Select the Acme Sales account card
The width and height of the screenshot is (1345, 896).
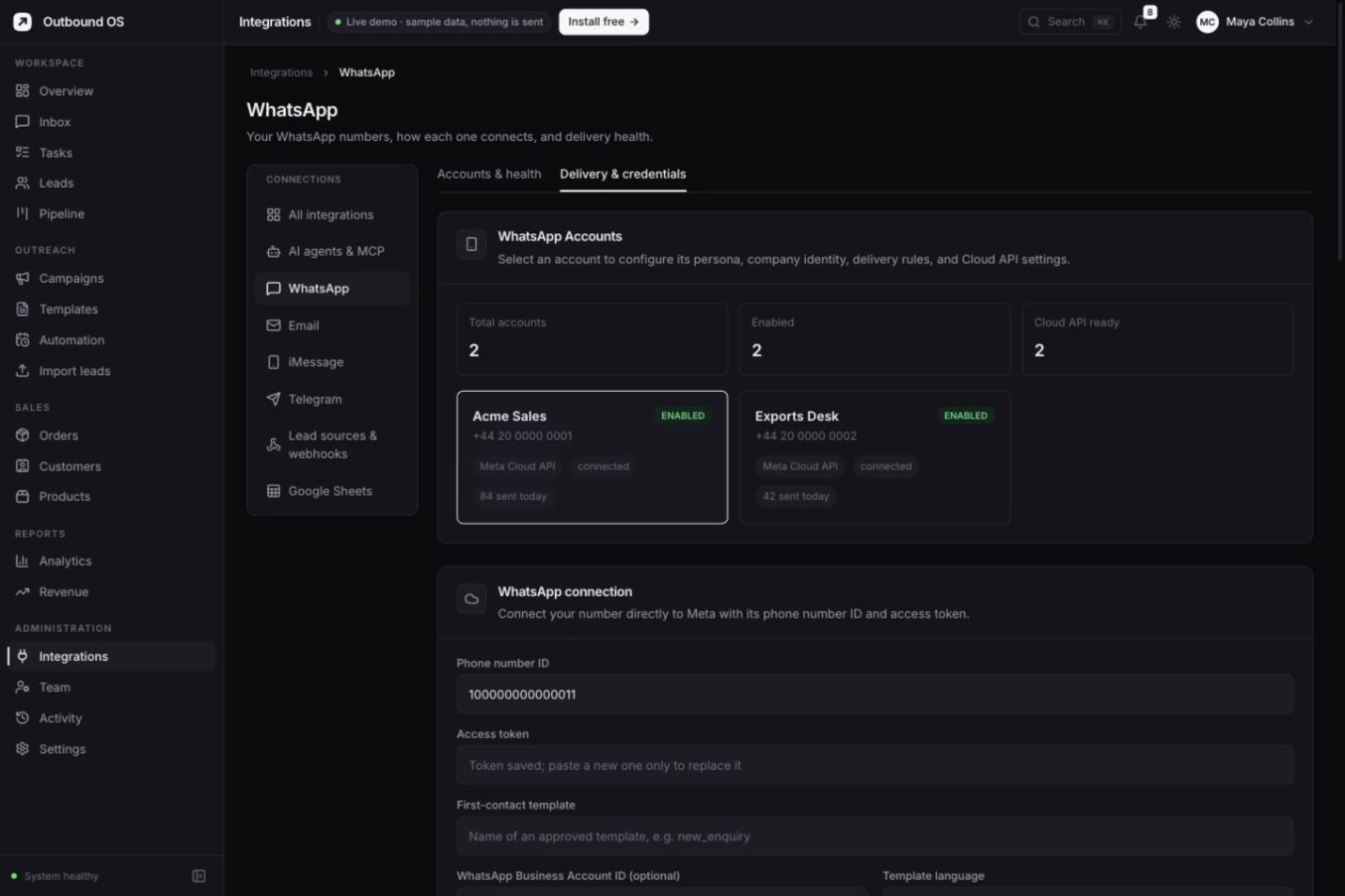click(x=593, y=457)
